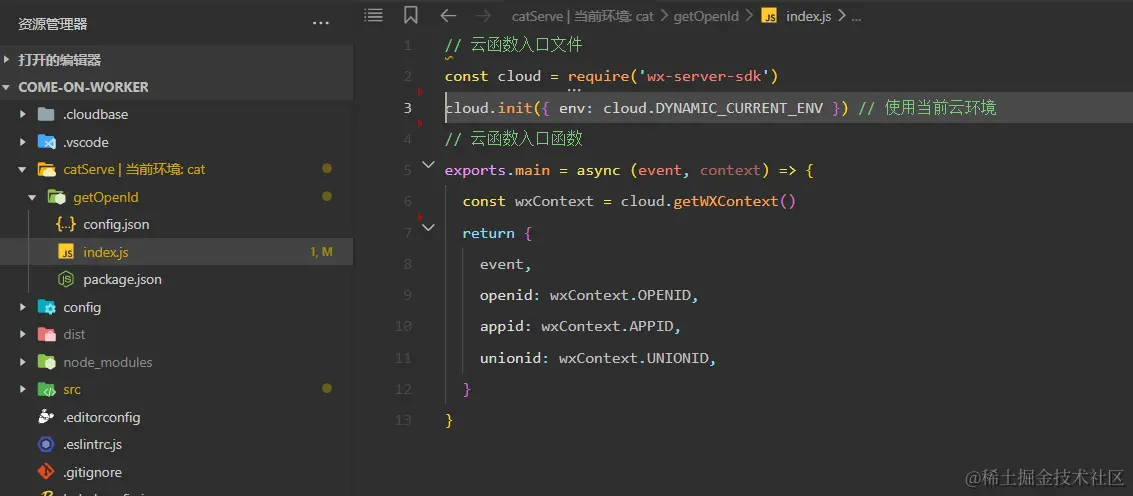
Task: Expand the node_modules folder chevron
Action: [x=23, y=362]
